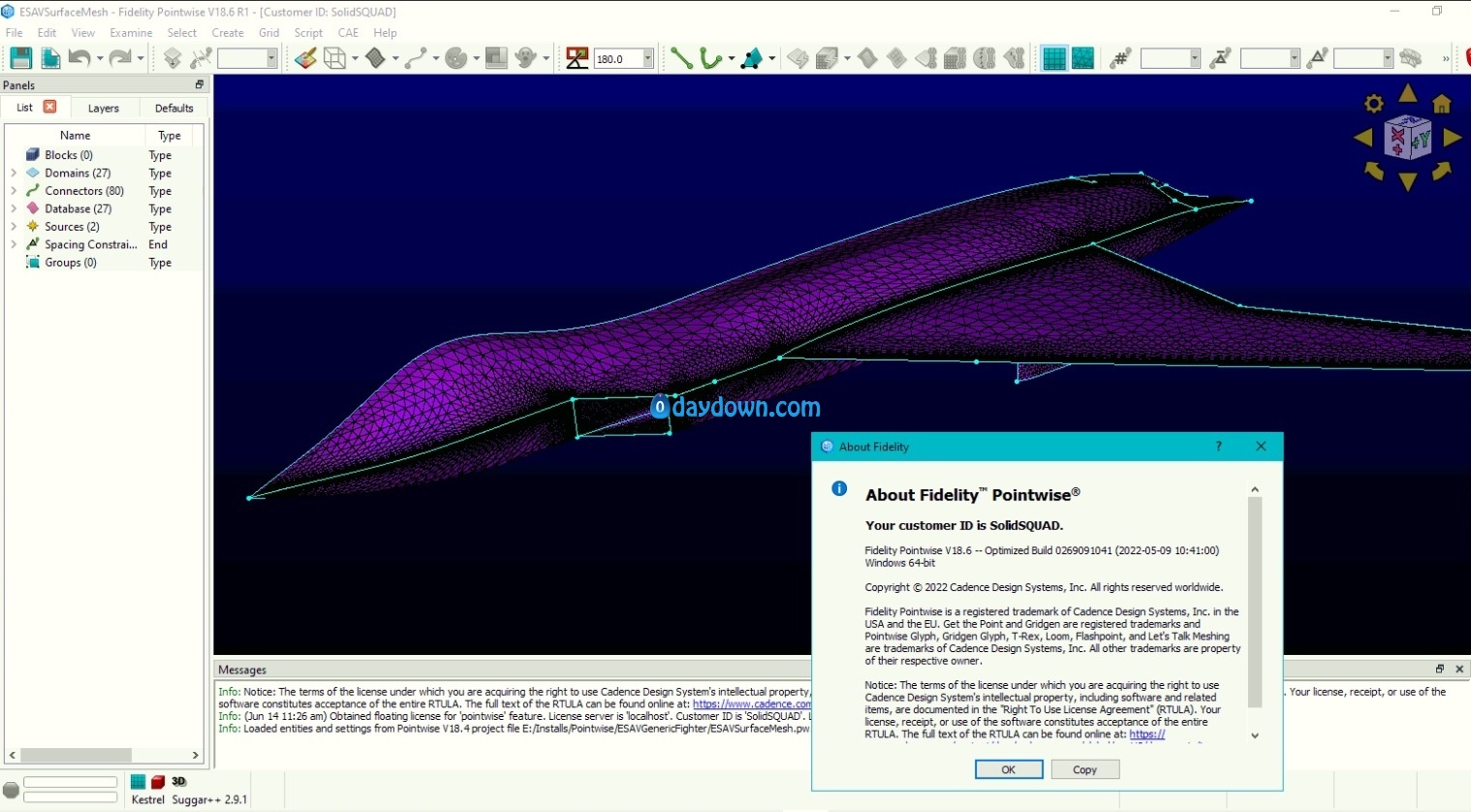Undo the last action

point(79,58)
